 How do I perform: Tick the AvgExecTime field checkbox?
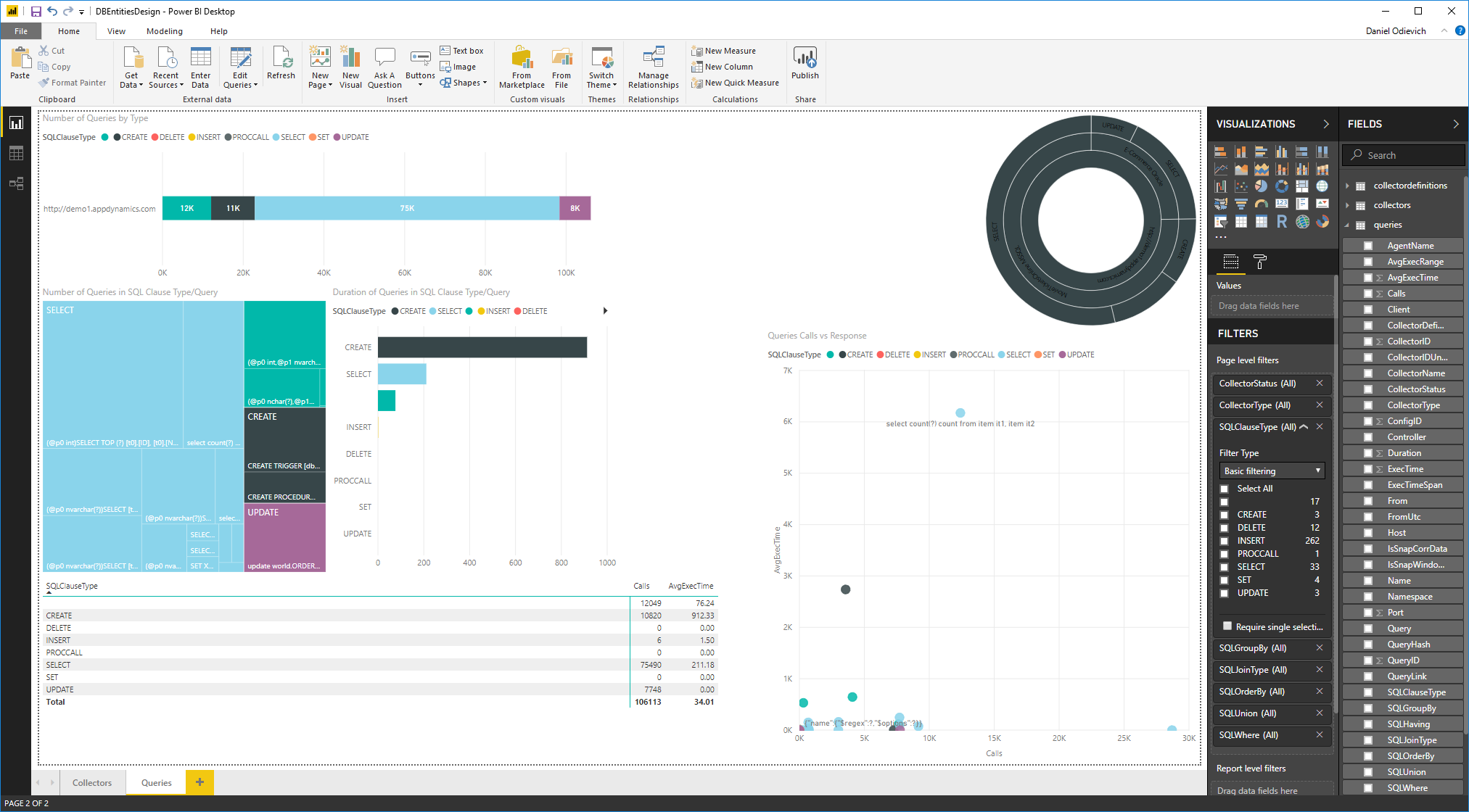click(x=1367, y=278)
